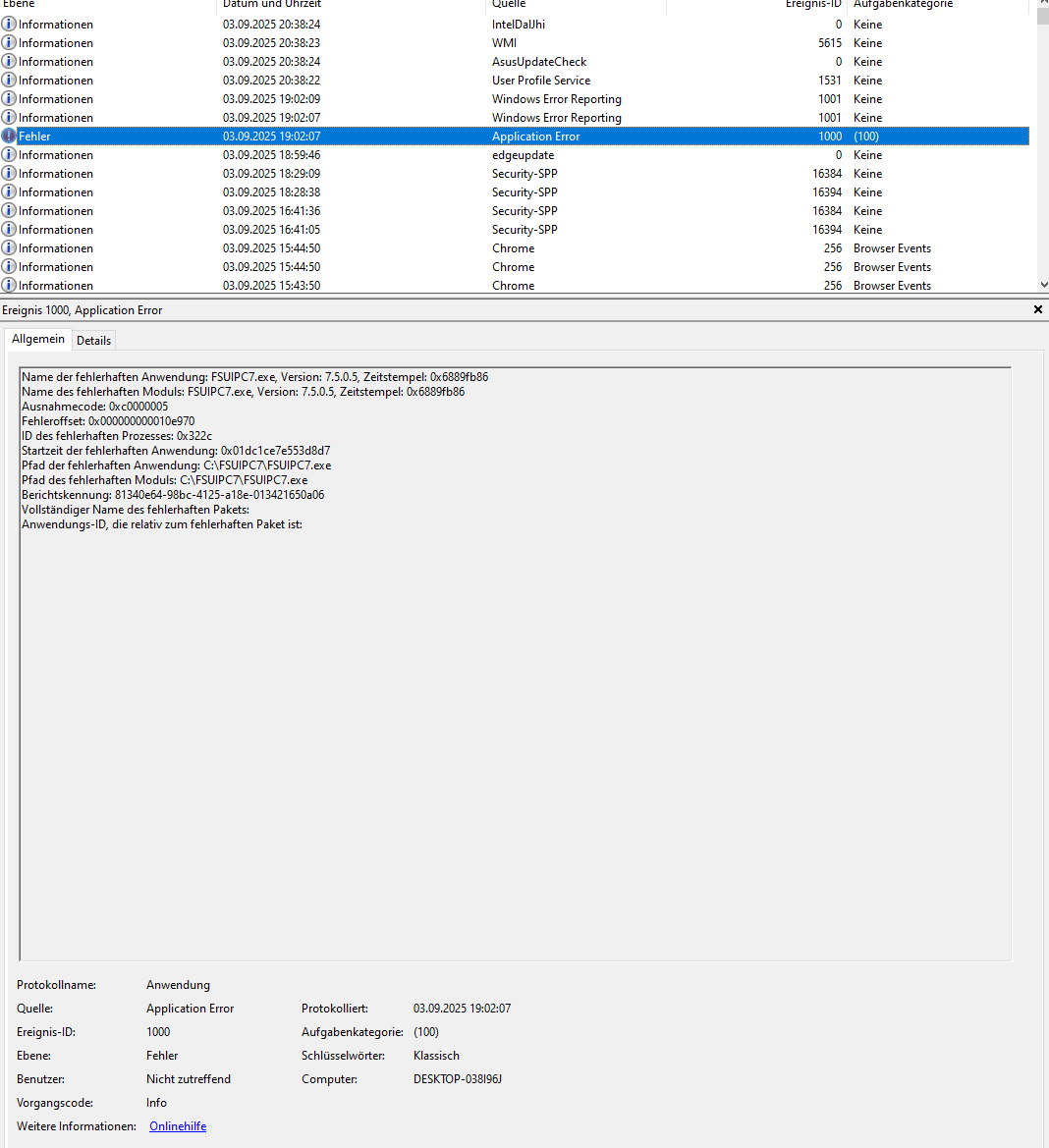The width and height of the screenshot is (1049, 1148).
Task: Click Schlüsselwörter value Klassisch
Action: tap(436, 1056)
